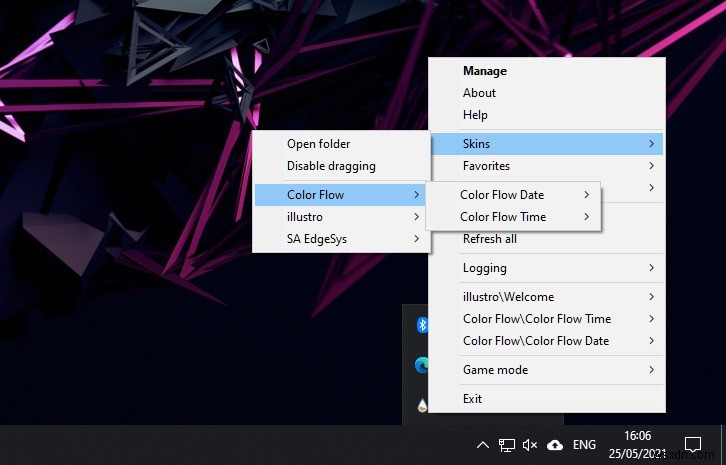Expand the Skins submenu

[x=547, y=144]
